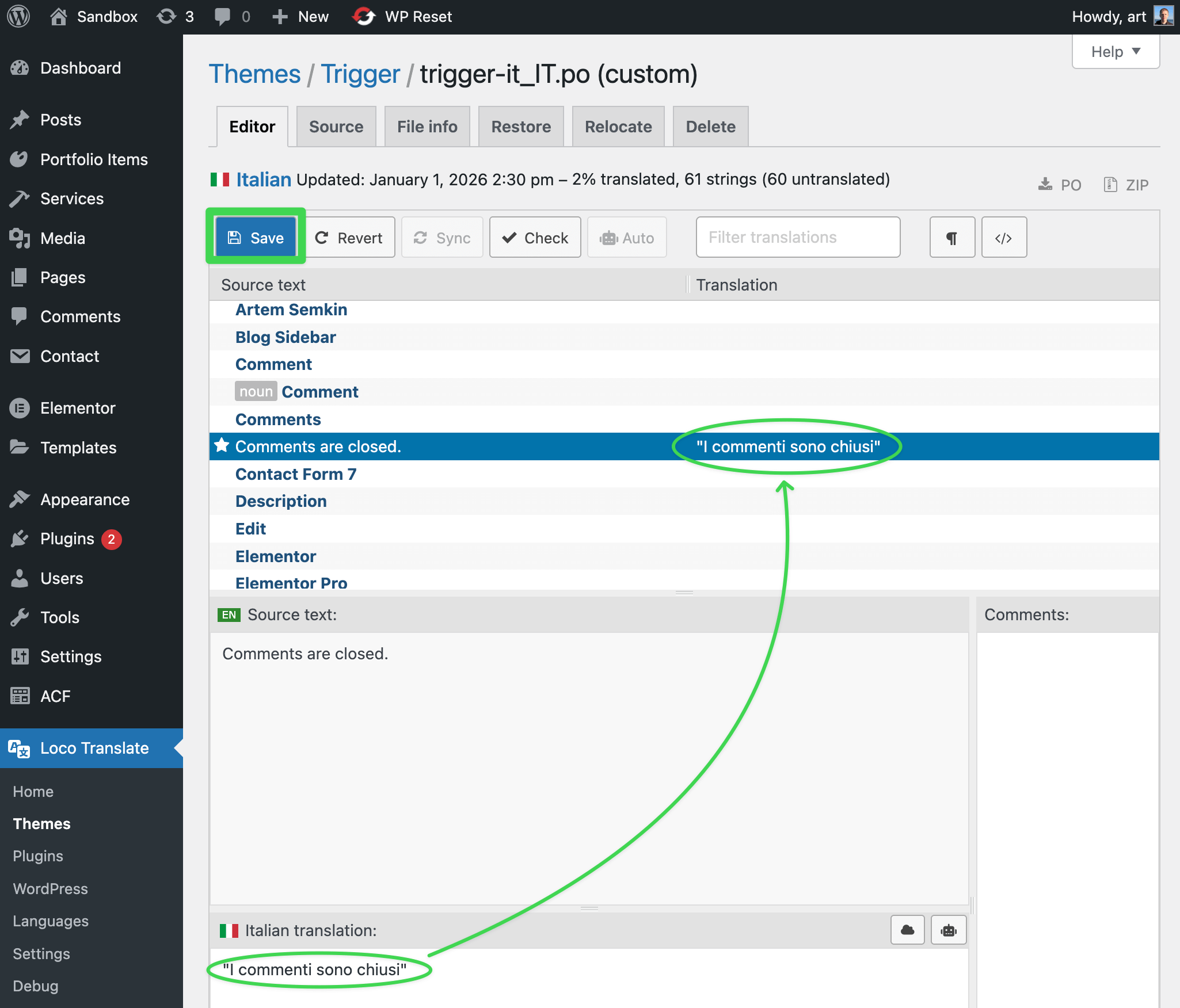Viewport: 1180px width, 1008px height.
Task: Download the PO file
Action: coord(1060,185)
